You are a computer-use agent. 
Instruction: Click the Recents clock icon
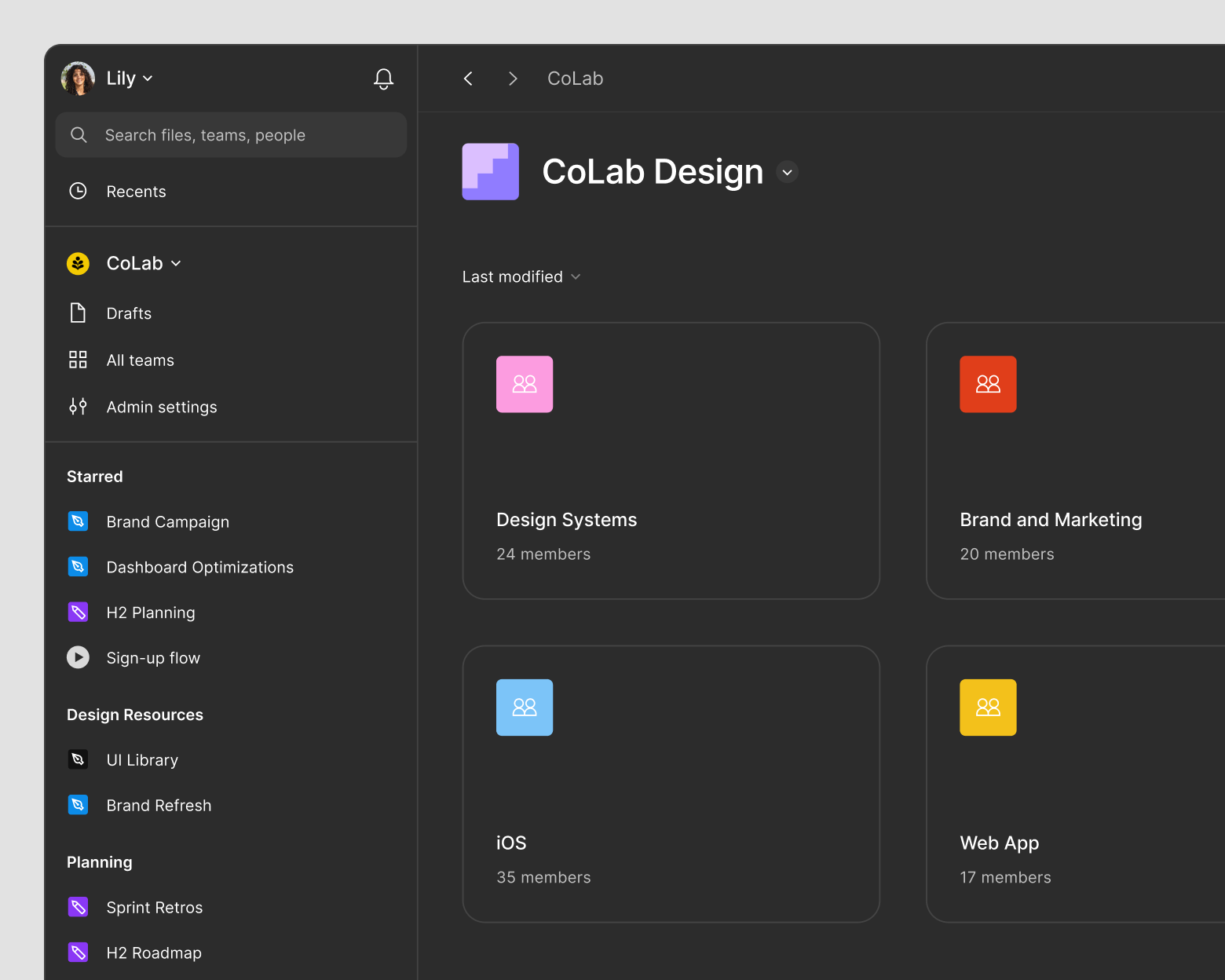tap(78, 191)
